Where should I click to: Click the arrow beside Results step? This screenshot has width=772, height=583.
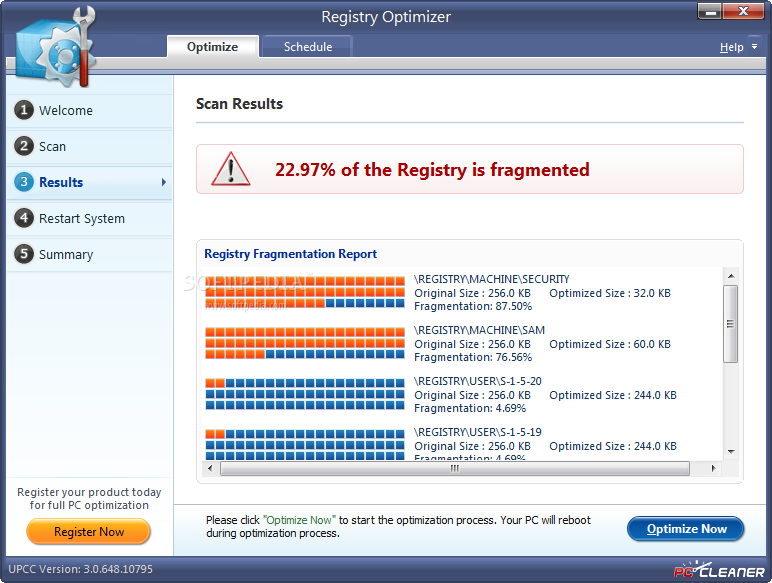[163, 182]
